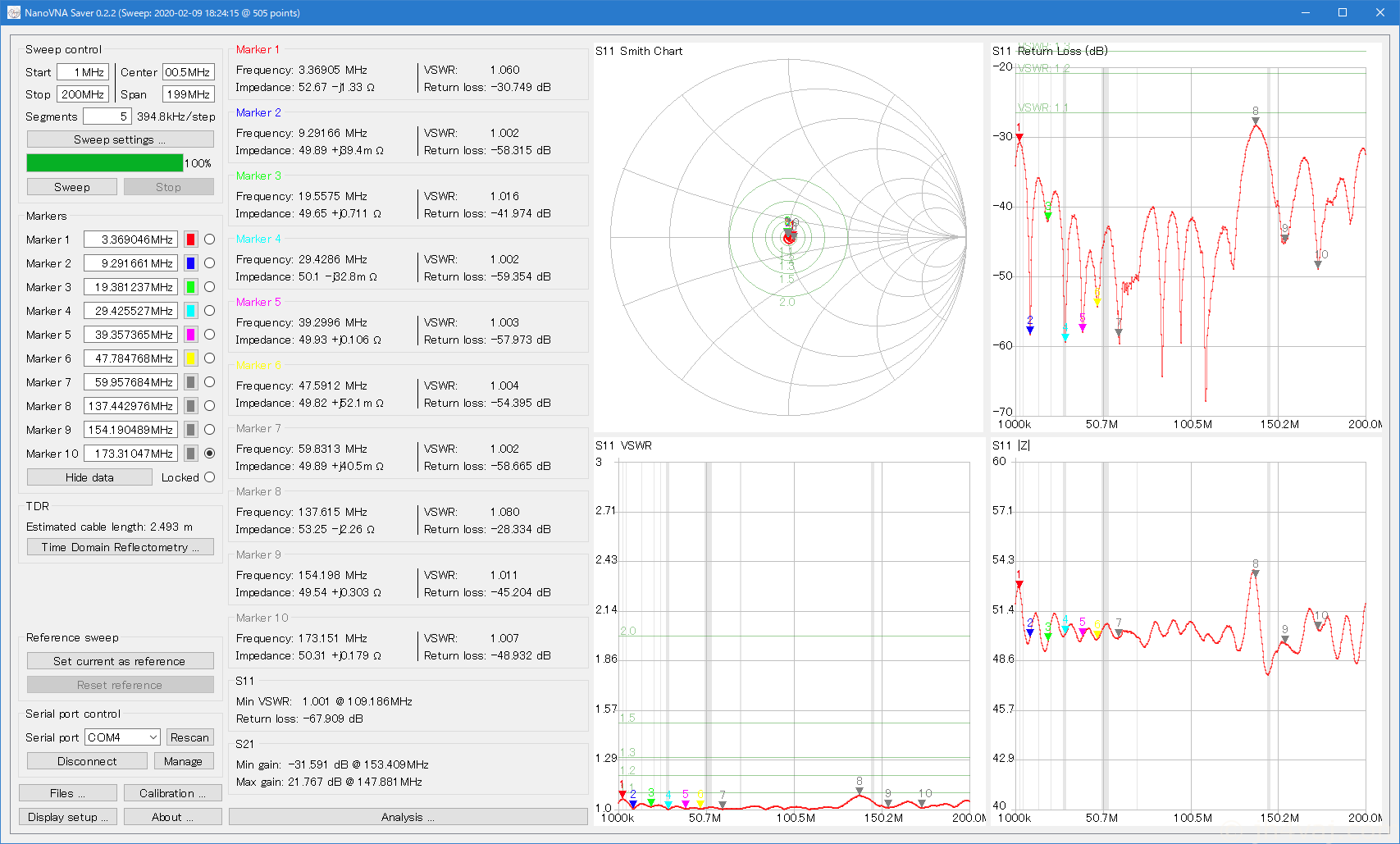1400x844 pixels.
Task: Click the Reset reference button
Action: 120,685
